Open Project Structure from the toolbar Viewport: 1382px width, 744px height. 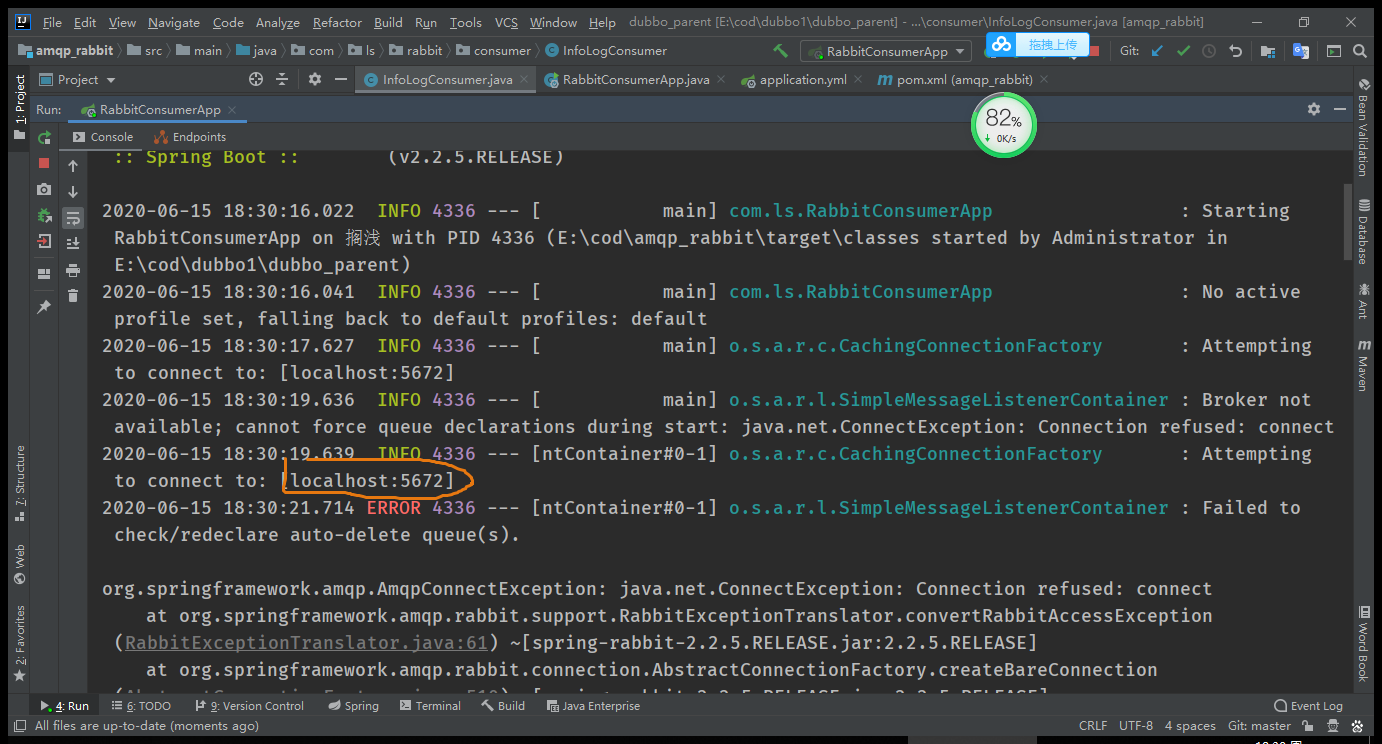pos(1268,50)
